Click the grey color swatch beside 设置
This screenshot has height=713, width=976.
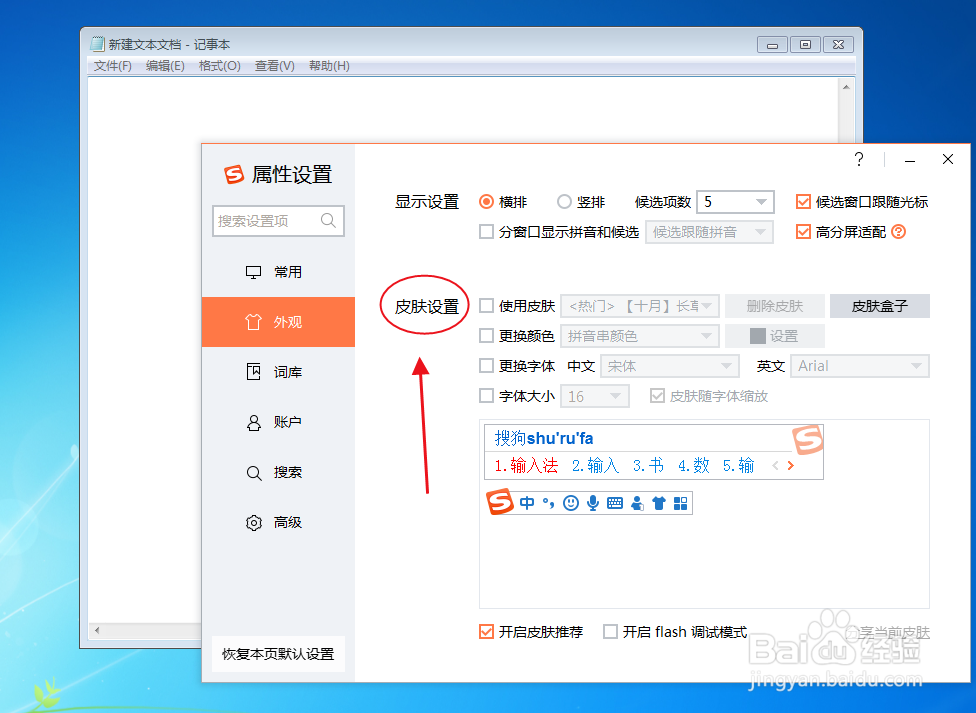758,336
